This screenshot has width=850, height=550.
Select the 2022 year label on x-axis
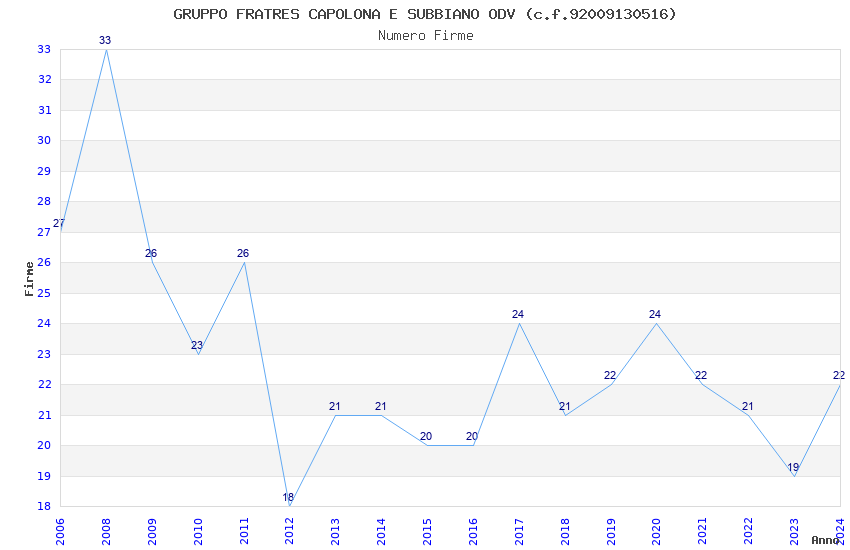click(x=748, y=531)
